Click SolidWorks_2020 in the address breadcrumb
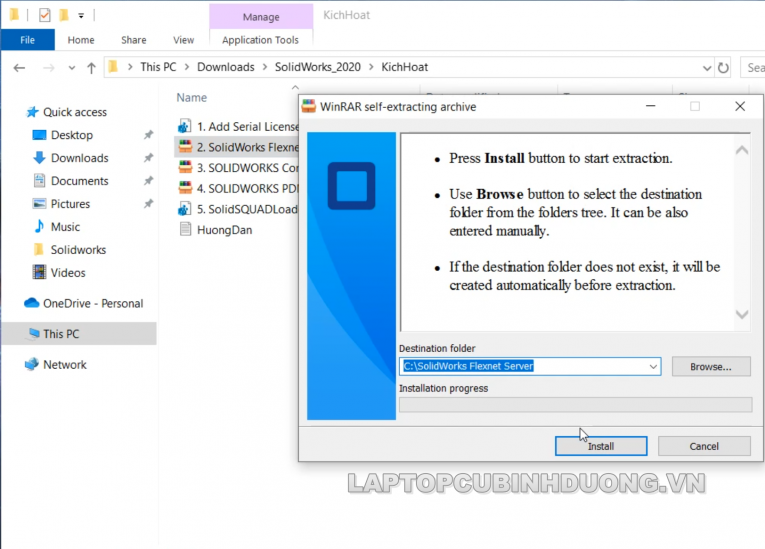This screenshot has width=765, height=549. 318,67
